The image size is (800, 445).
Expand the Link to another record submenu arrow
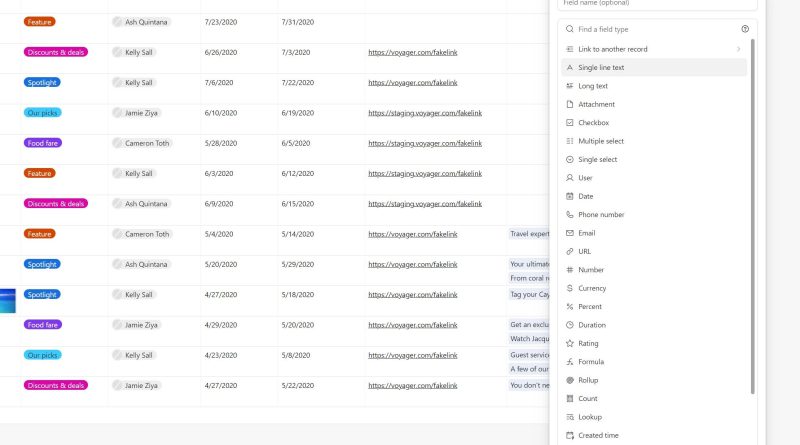tap(738, 49)
